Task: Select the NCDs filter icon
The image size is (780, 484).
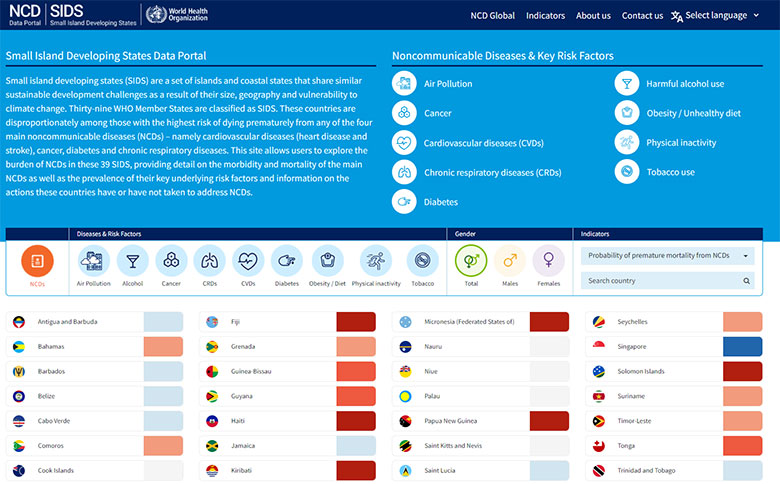Action: [37, 261]
